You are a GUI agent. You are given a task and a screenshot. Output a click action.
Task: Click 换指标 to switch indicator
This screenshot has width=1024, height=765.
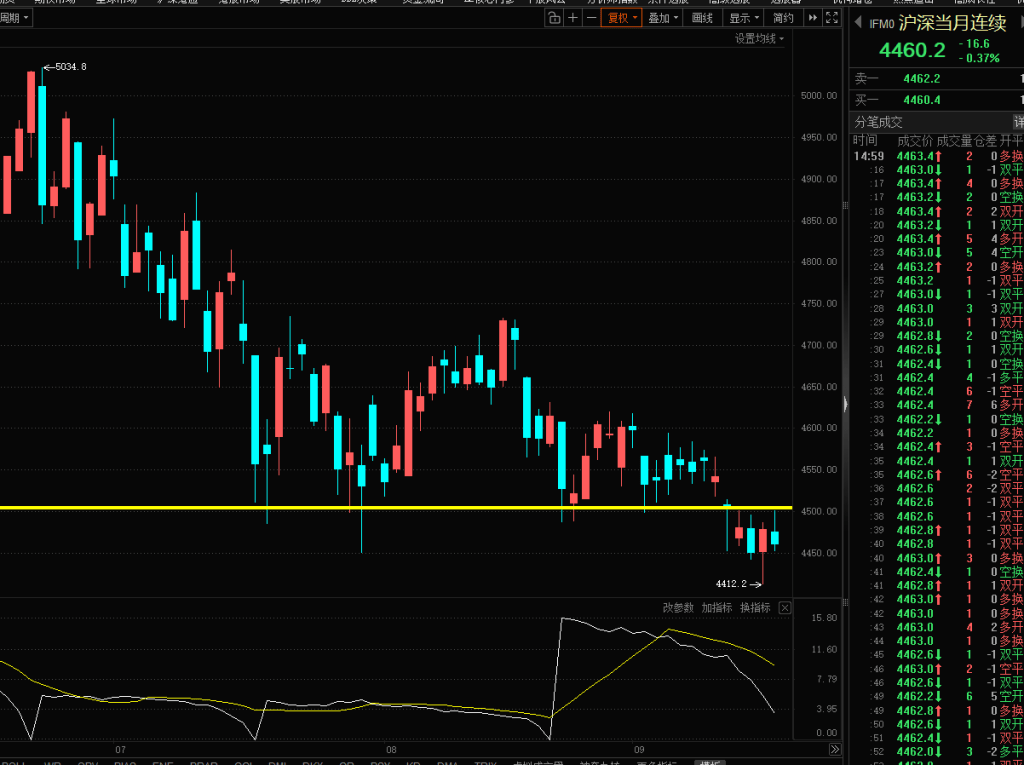click(756, 608)
